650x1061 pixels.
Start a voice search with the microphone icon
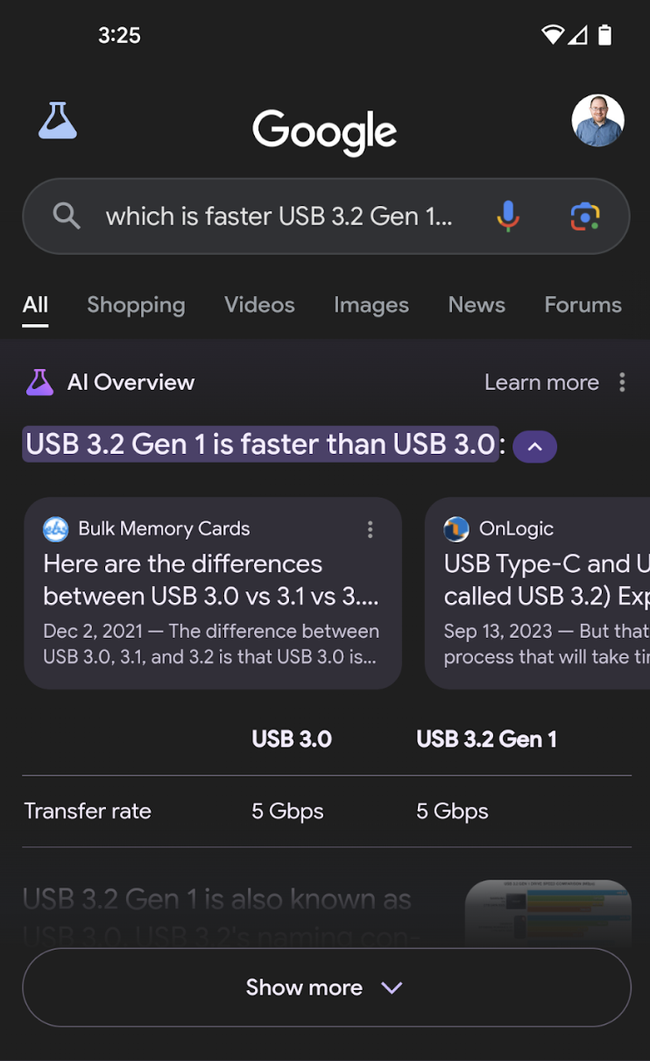pos(508,216)
